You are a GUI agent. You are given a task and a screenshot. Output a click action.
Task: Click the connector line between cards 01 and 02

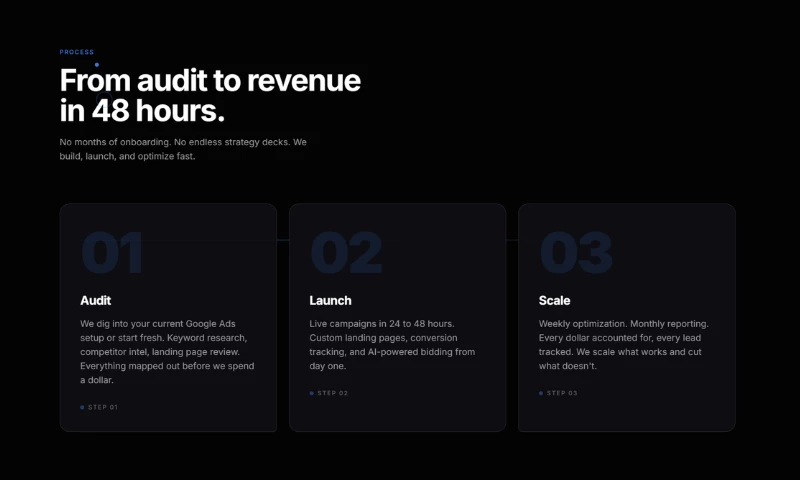283,240
